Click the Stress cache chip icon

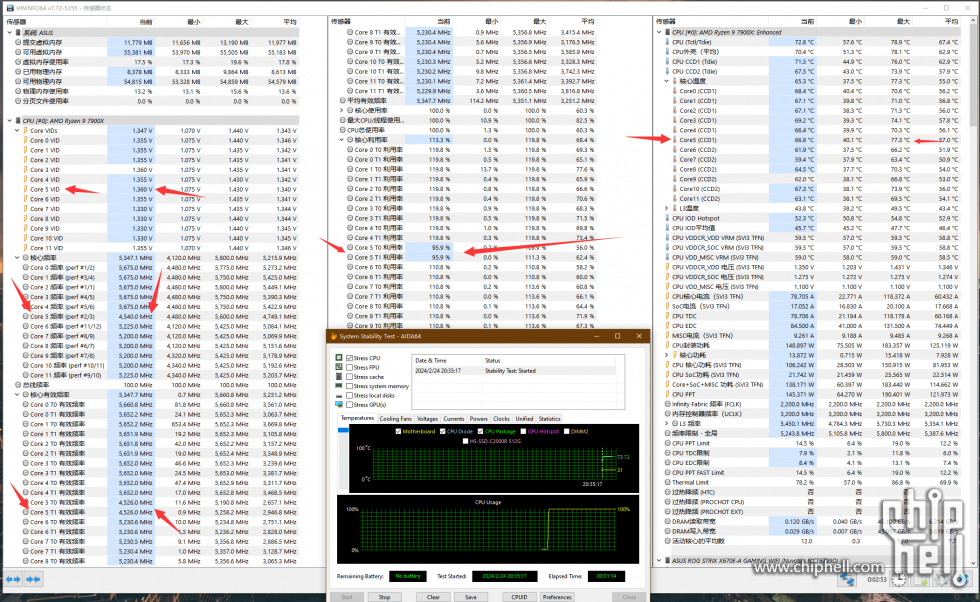pyautogui.click(x=339, y=376)
